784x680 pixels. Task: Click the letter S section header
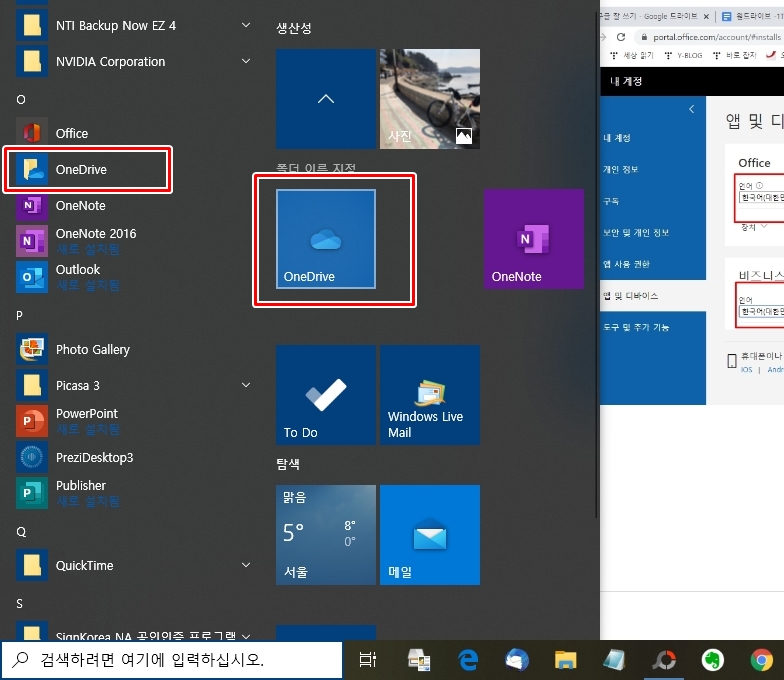click(x=20, y=604)
